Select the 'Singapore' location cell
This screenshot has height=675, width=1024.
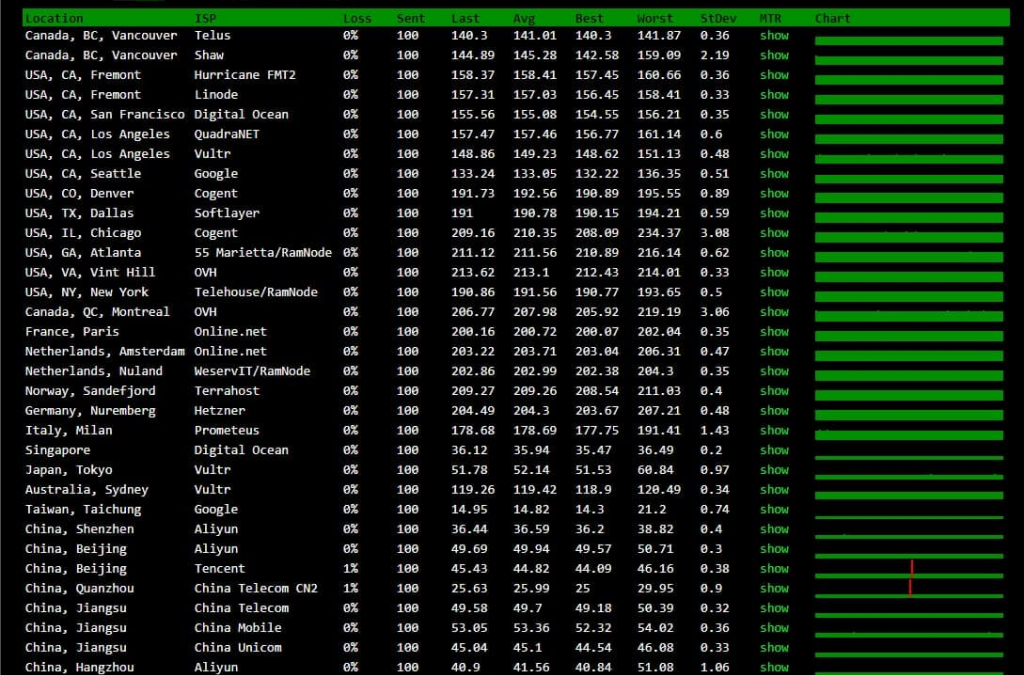57,450
